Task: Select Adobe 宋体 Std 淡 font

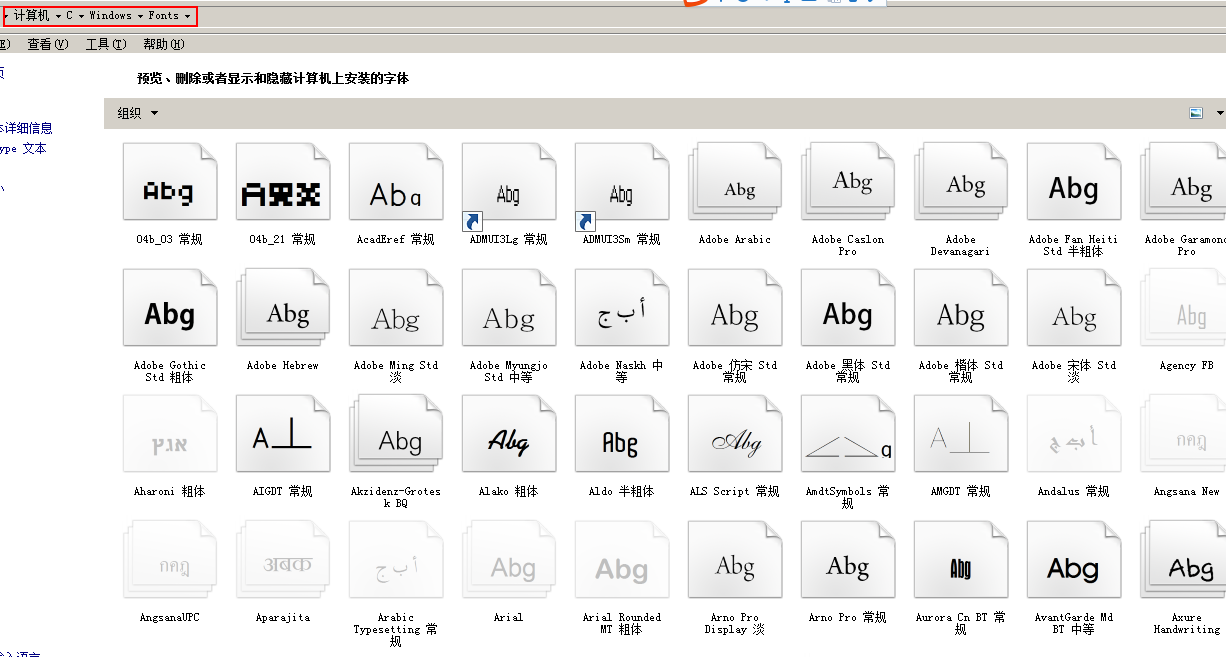Action: (1073, 308)
